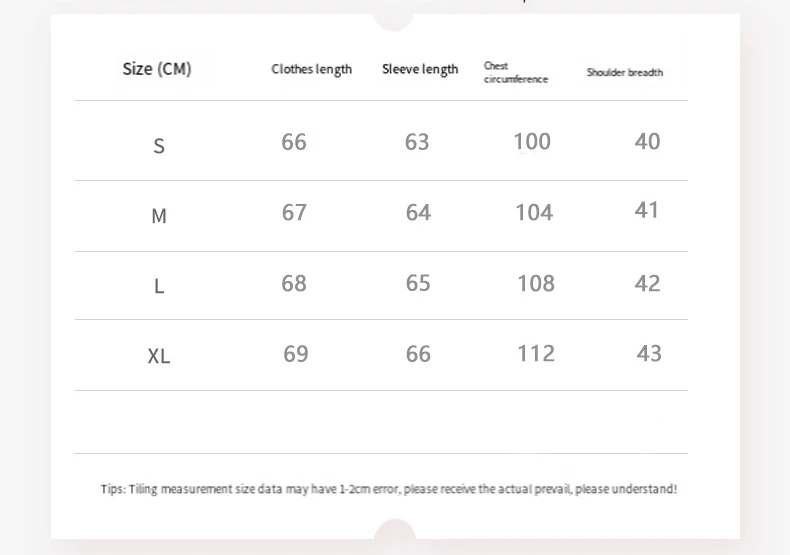This screenshot has width=790, height=555.
Task: Click the clothes length value 67
Action: click(x=294, y=212)
